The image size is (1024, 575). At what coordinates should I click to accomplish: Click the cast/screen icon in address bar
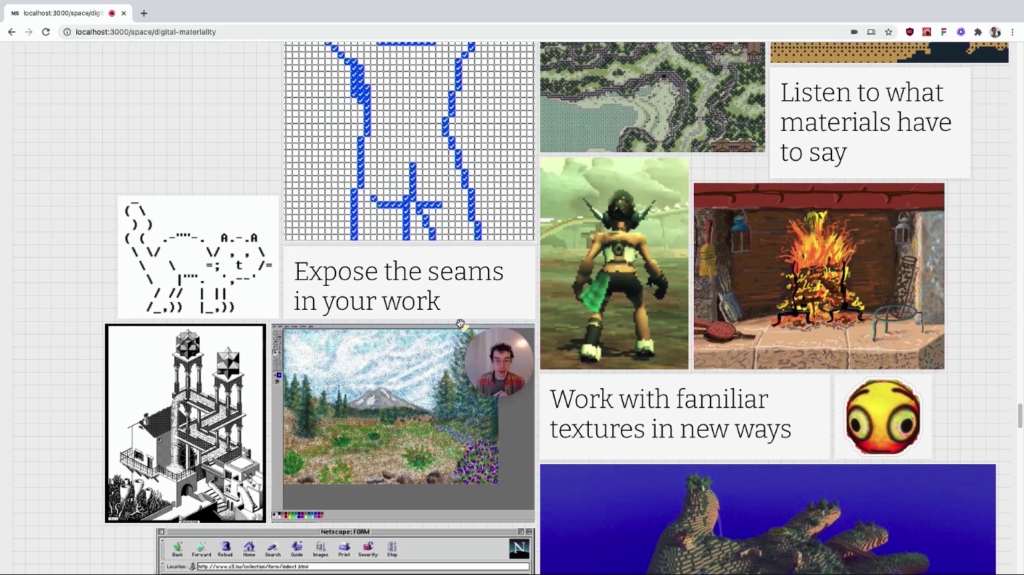(x=871, y=31)
